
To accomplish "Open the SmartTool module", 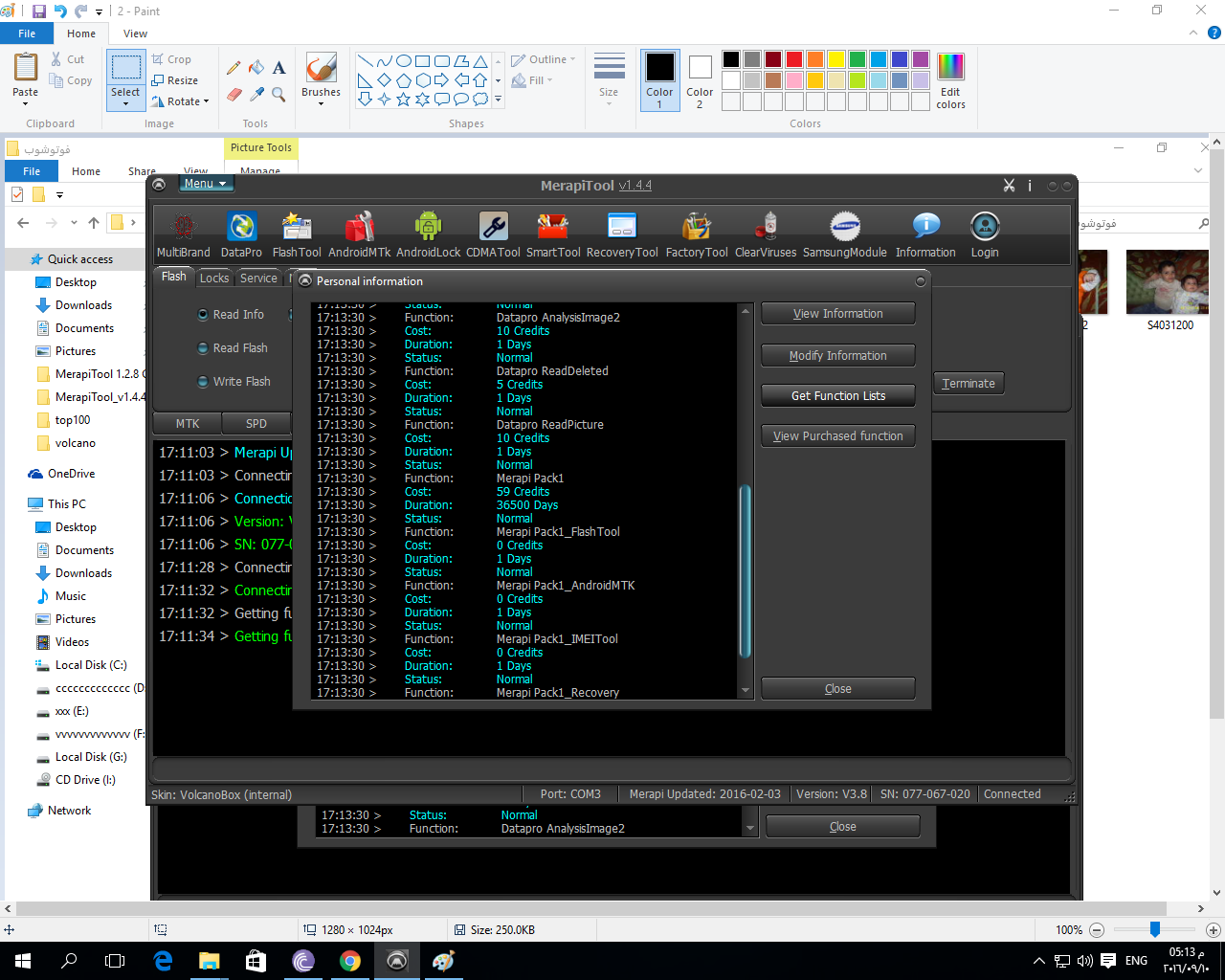I will pyautogui.click(x=553, y=235).
